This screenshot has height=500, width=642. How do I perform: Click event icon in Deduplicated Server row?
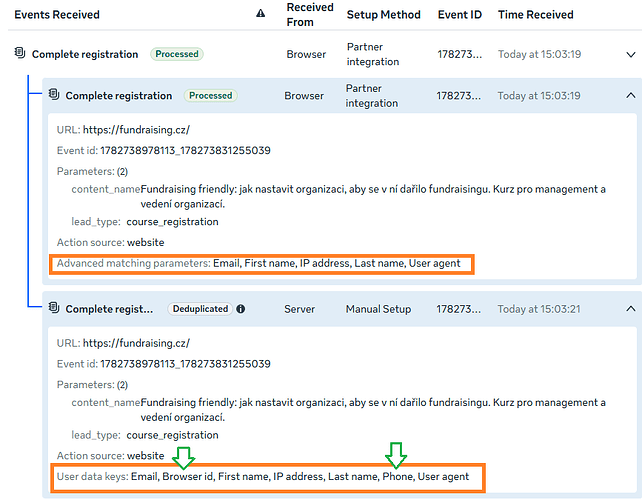pos(54,308)
